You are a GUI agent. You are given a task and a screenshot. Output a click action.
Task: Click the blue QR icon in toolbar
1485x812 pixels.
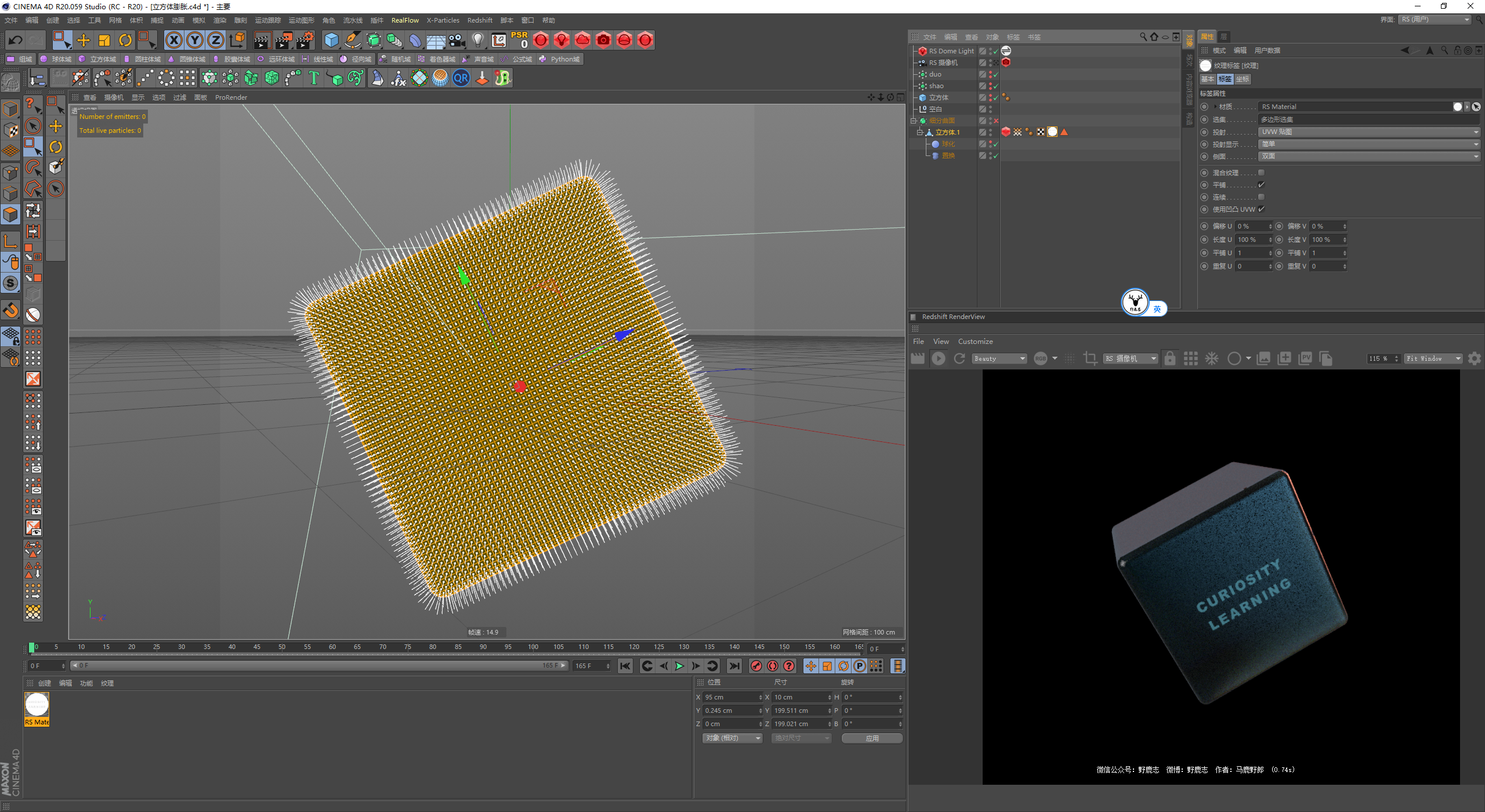click(x=461, y=78)
